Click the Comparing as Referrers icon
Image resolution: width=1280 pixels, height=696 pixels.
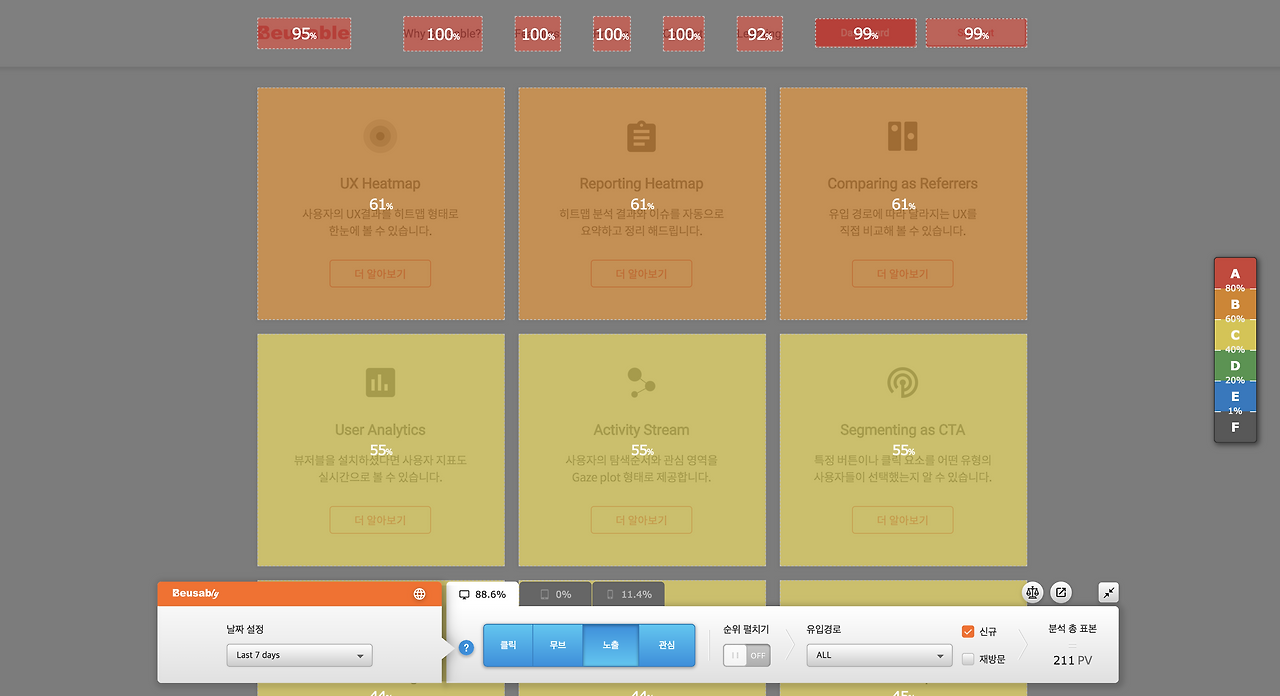[902, 136]
